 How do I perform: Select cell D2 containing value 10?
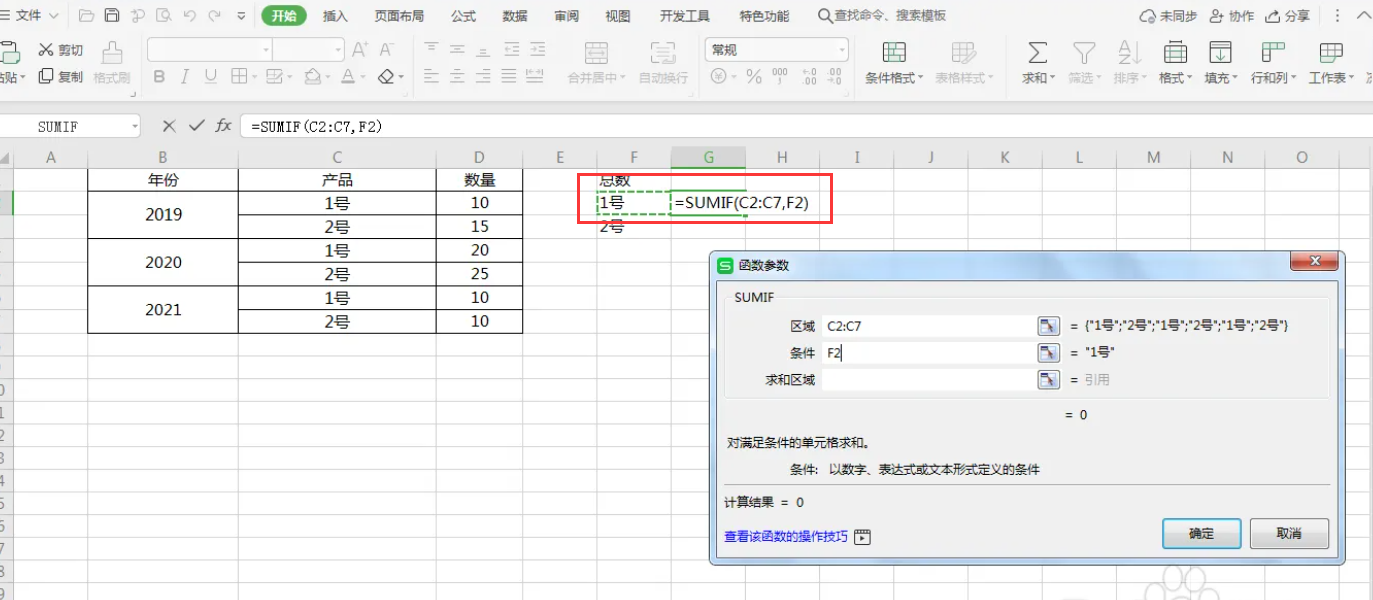[x=479, y=203]
